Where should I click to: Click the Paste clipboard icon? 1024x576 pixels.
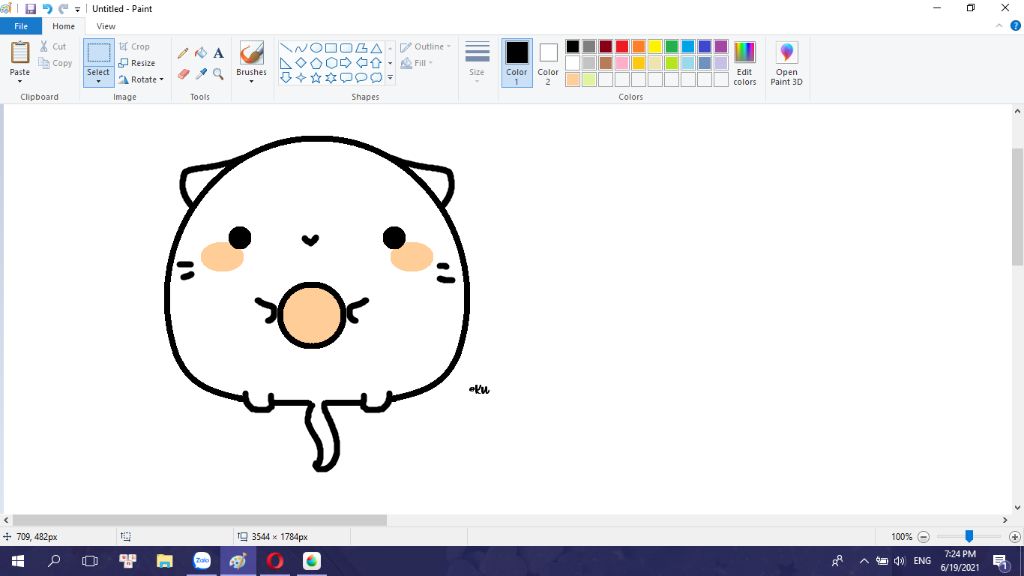(x=20, y=53)
